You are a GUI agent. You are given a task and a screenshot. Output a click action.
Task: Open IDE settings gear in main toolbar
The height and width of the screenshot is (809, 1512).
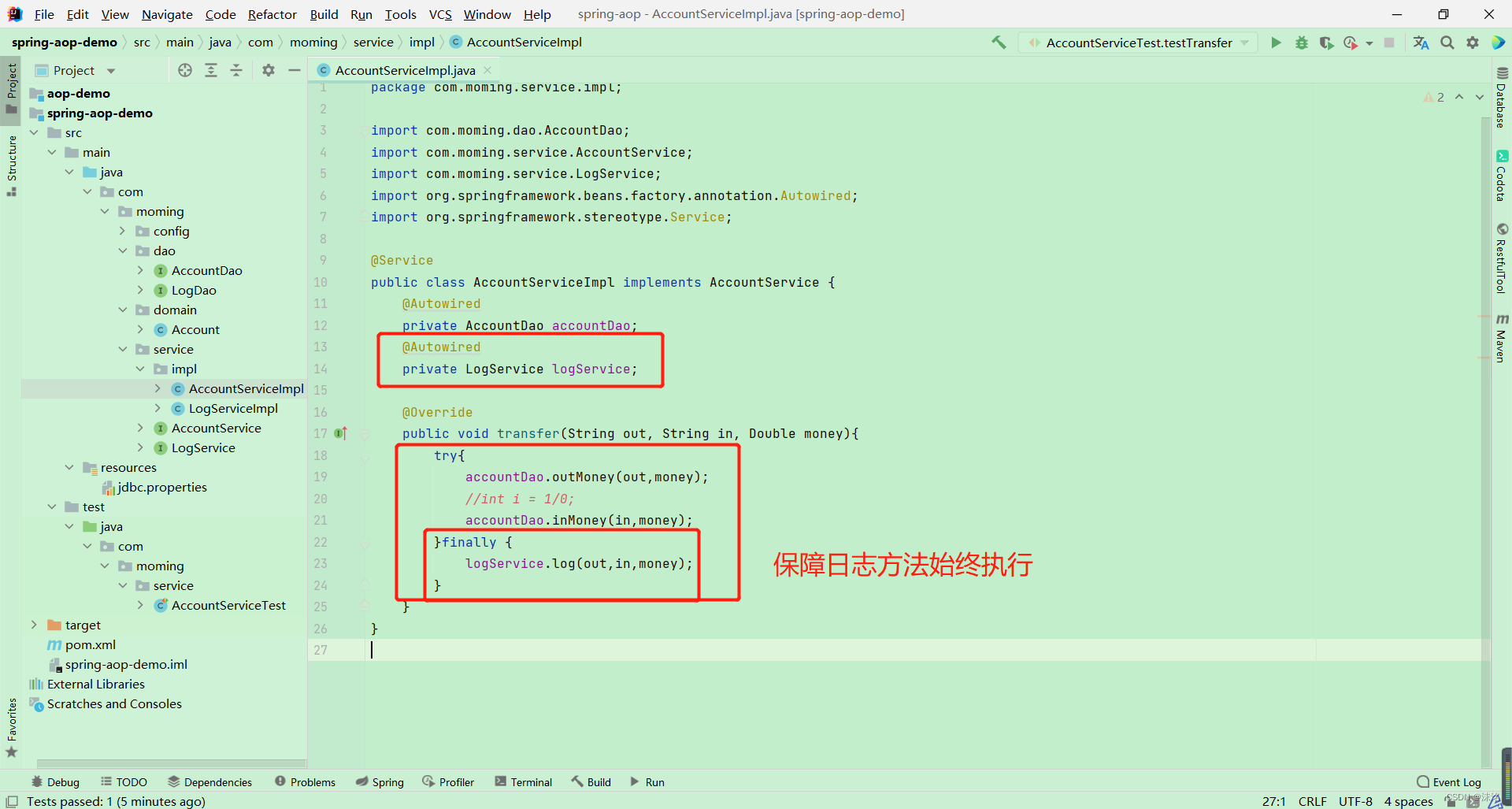1473,43
